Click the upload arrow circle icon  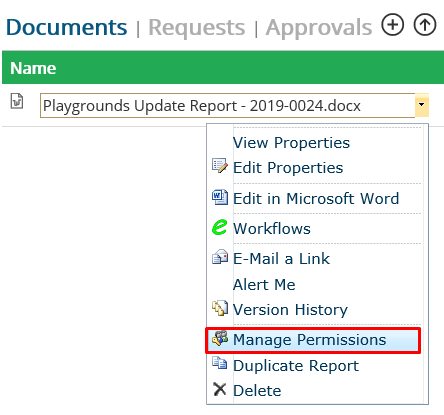425,25
